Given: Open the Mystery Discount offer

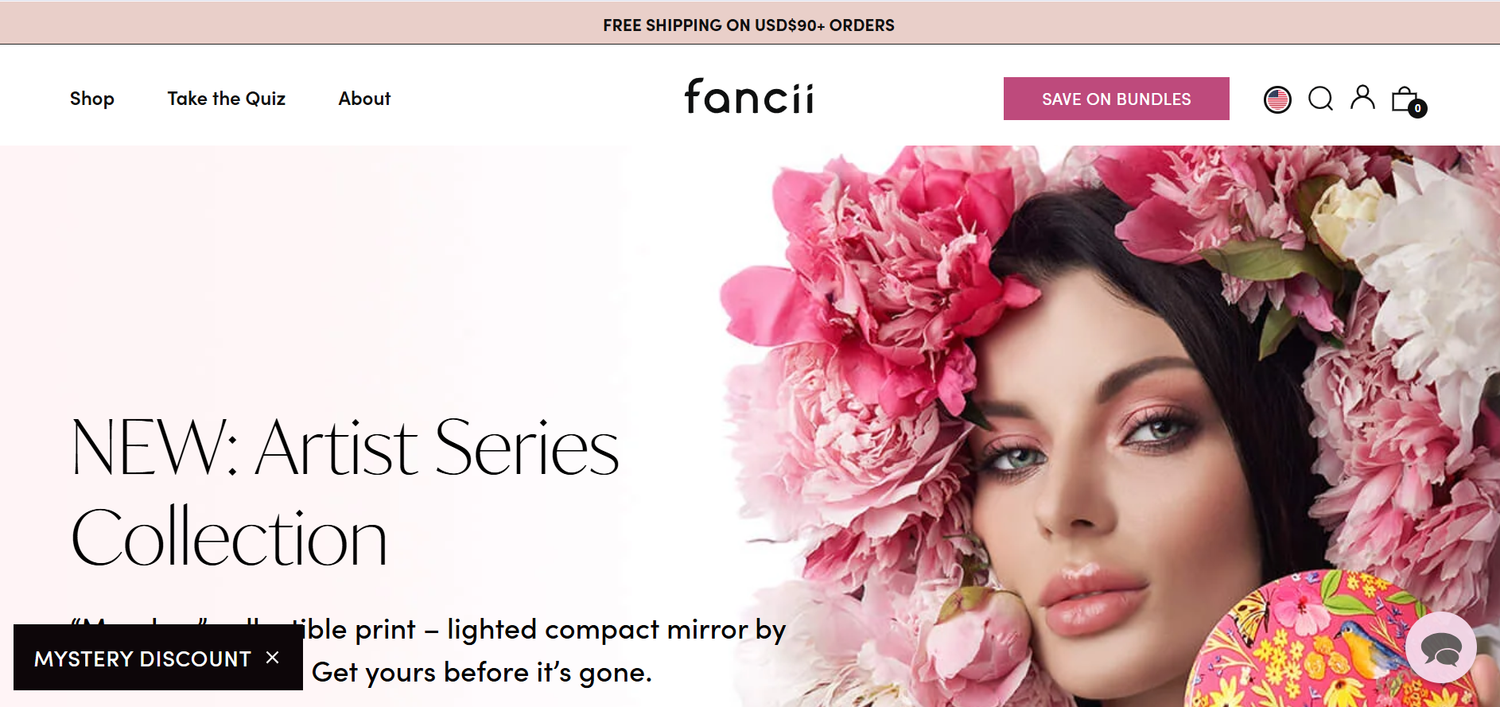Looking at the screenshot, I should coord(142,658).
